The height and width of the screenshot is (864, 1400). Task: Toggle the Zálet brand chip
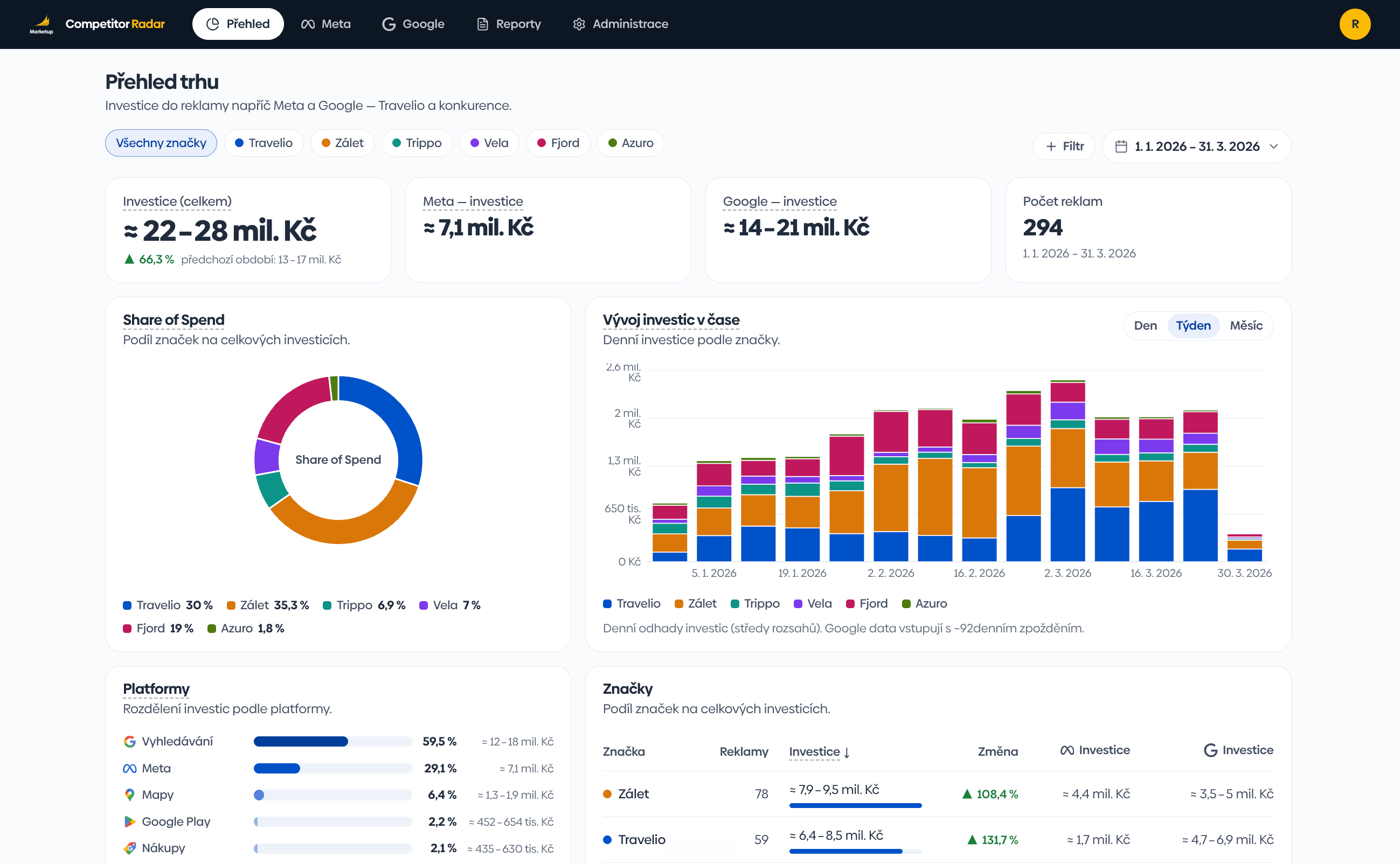point(342,143)
